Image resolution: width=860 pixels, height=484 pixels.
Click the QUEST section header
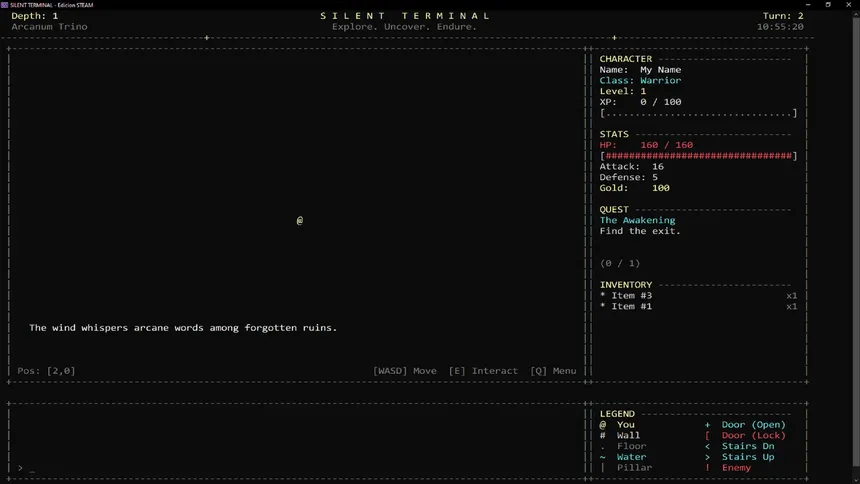[x=614, y=209]
